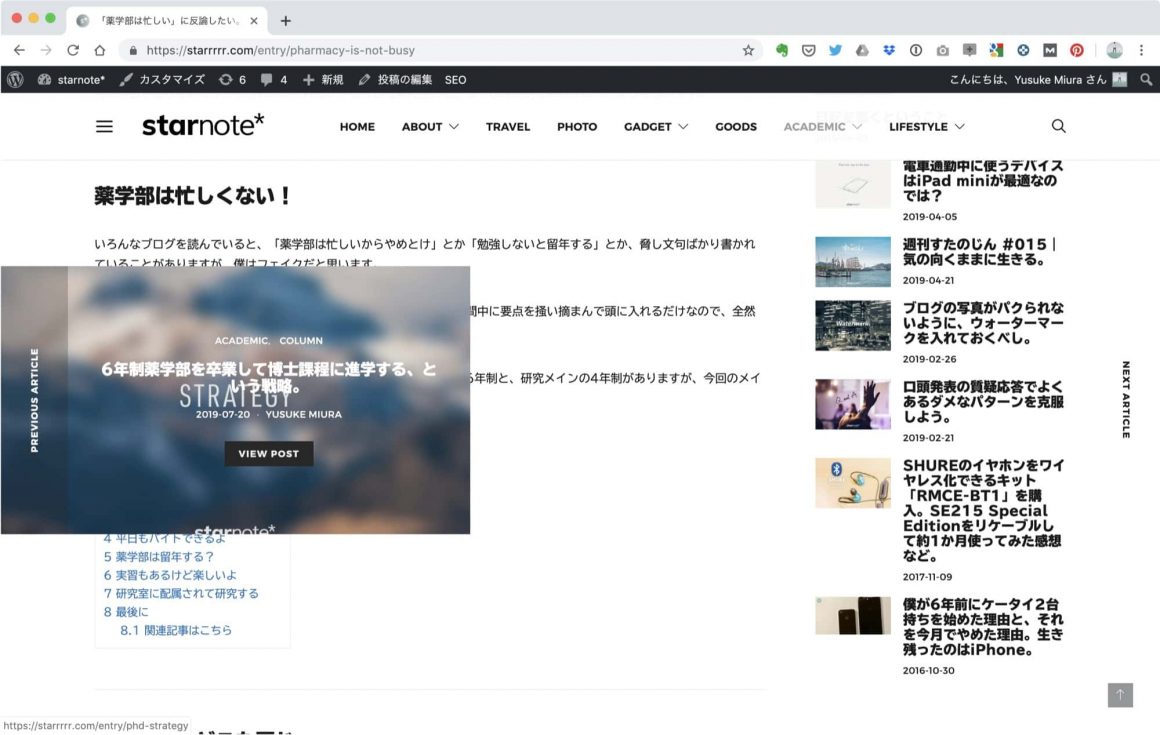Go to the TRAVEL menu item
Screen dimensions: 1160x735
[508, 127]
